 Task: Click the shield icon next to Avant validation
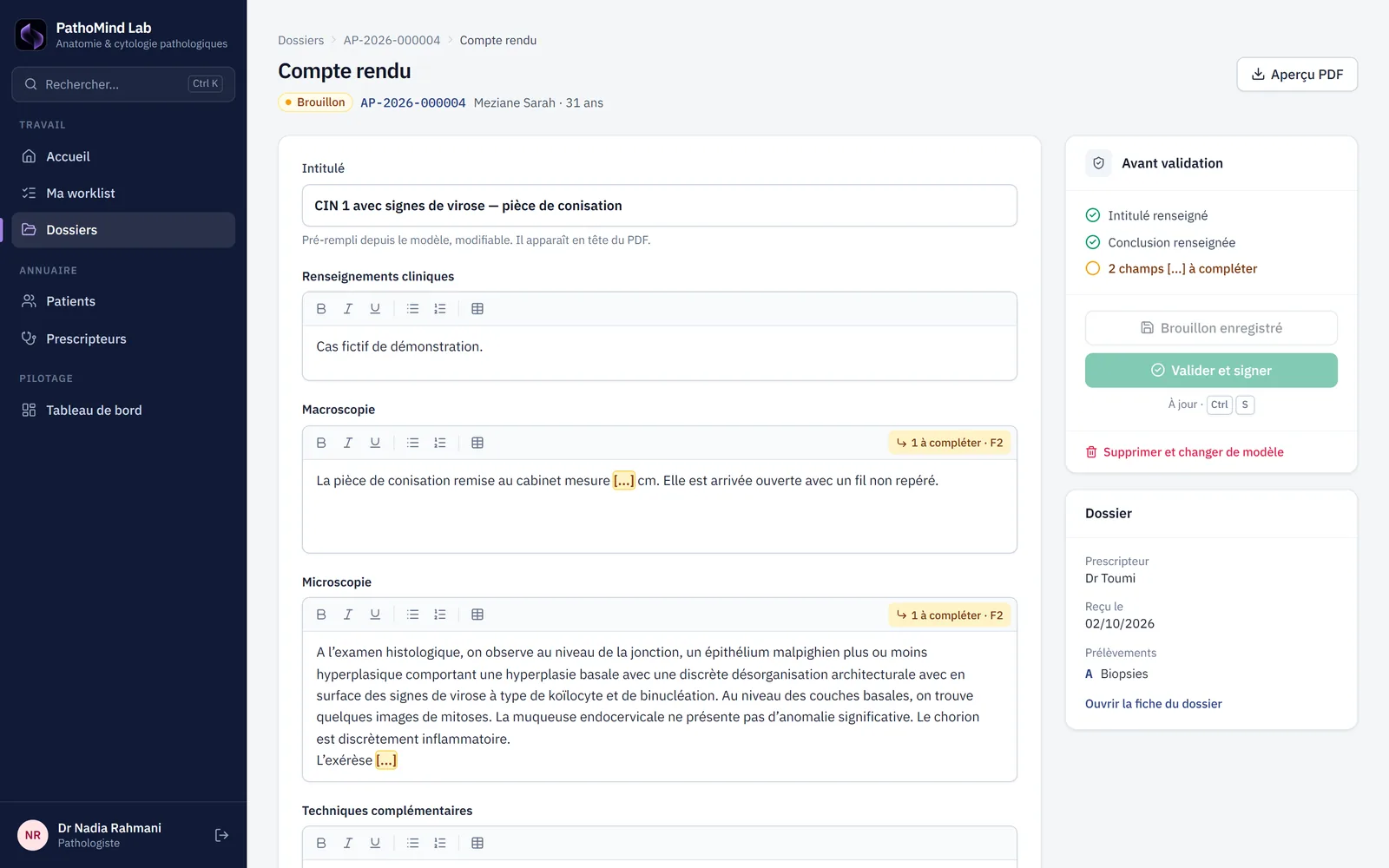coord(1098,163)
